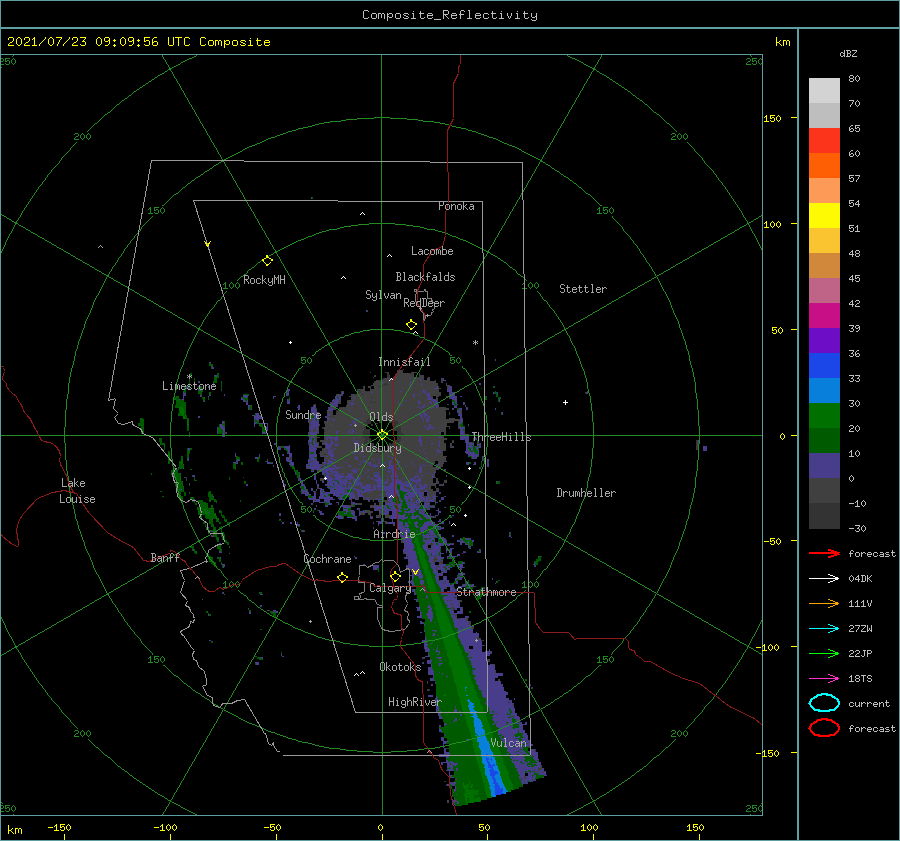This screenshot has height=841, width=900.
Task: Select the magenta 18TS arrow legend icon
Action: pyautogui.click(x=824, y=679)
